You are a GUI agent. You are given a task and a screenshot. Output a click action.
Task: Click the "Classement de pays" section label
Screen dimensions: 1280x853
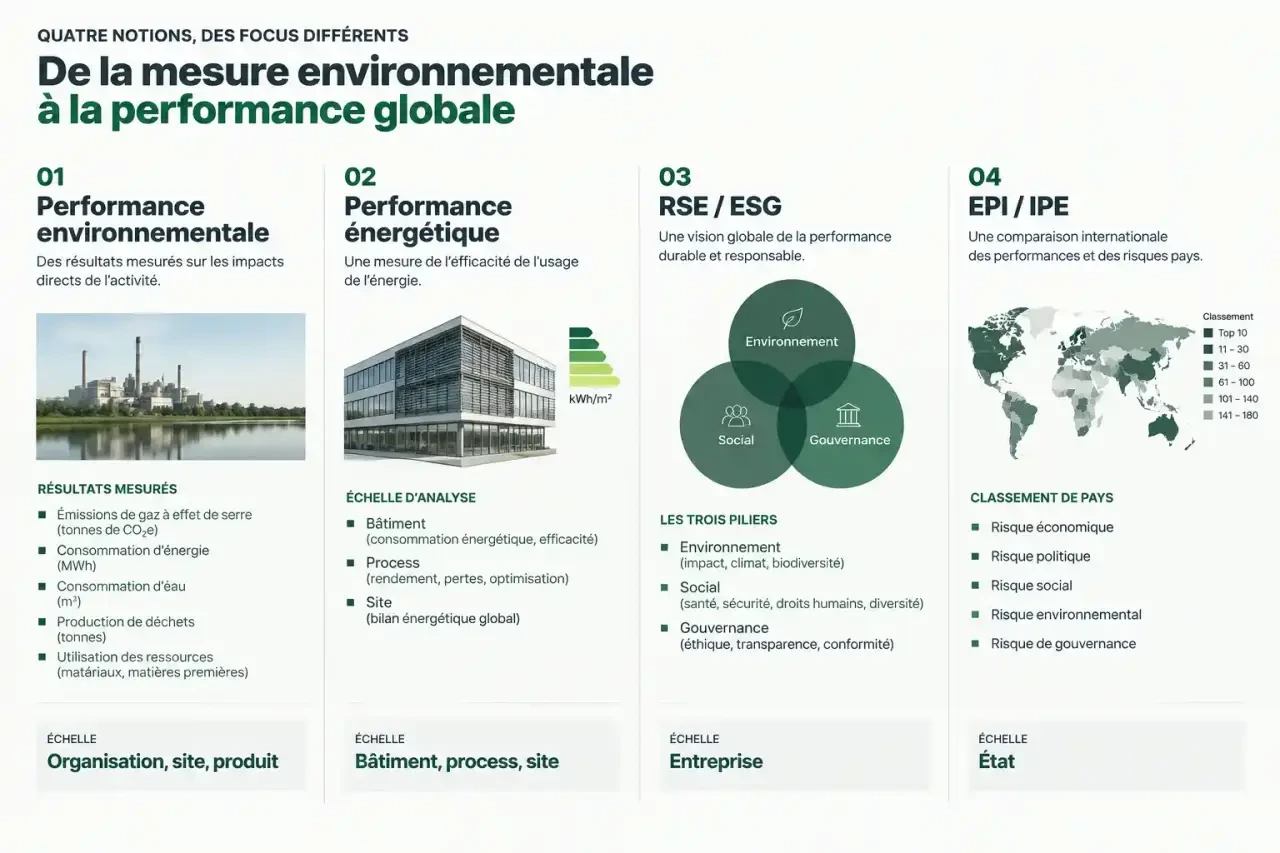1042,497
